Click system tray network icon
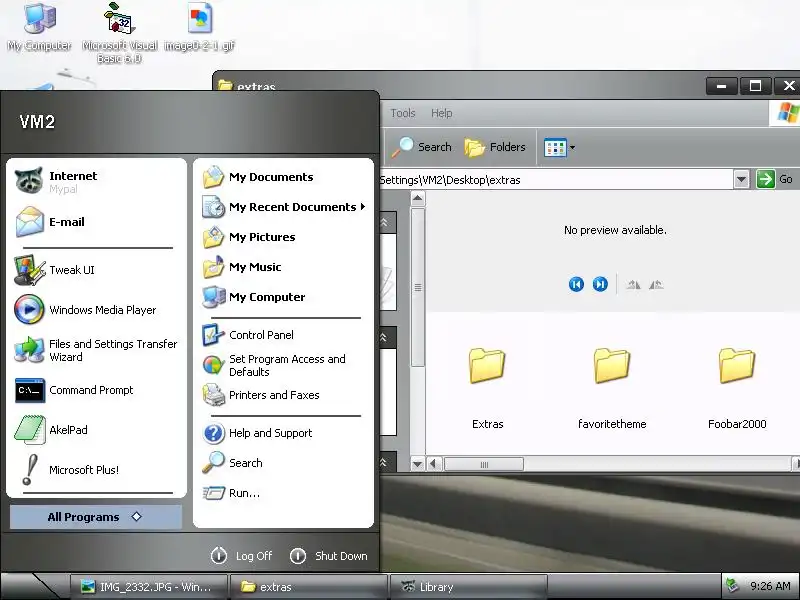Viewport: 800px width, 600px height. (733, 585)
